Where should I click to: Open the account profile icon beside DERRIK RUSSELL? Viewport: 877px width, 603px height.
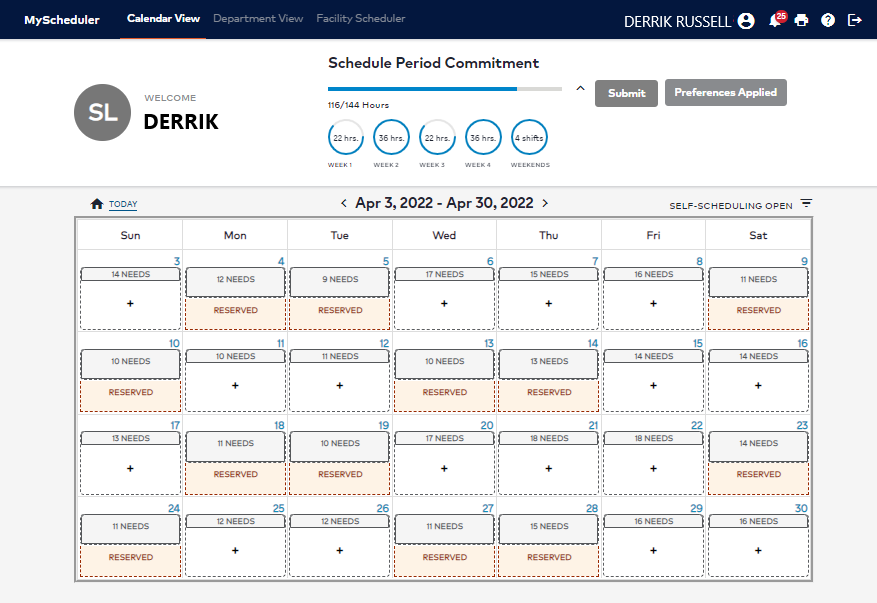point(746,20)
